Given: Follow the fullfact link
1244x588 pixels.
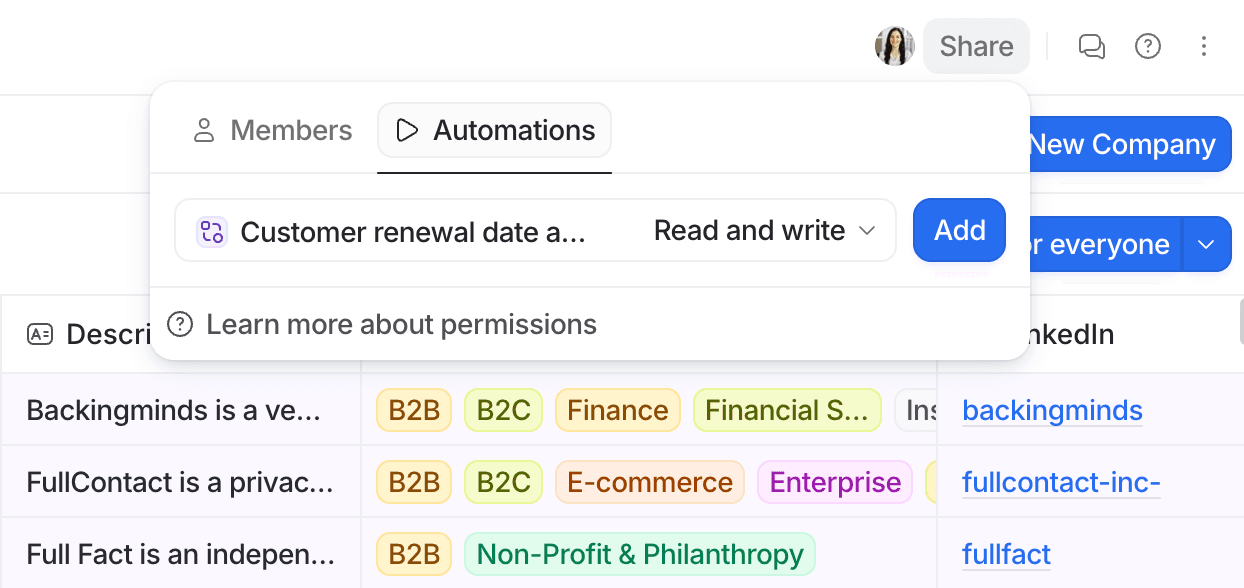Looking at the screenshot, I should (1006, 554).
